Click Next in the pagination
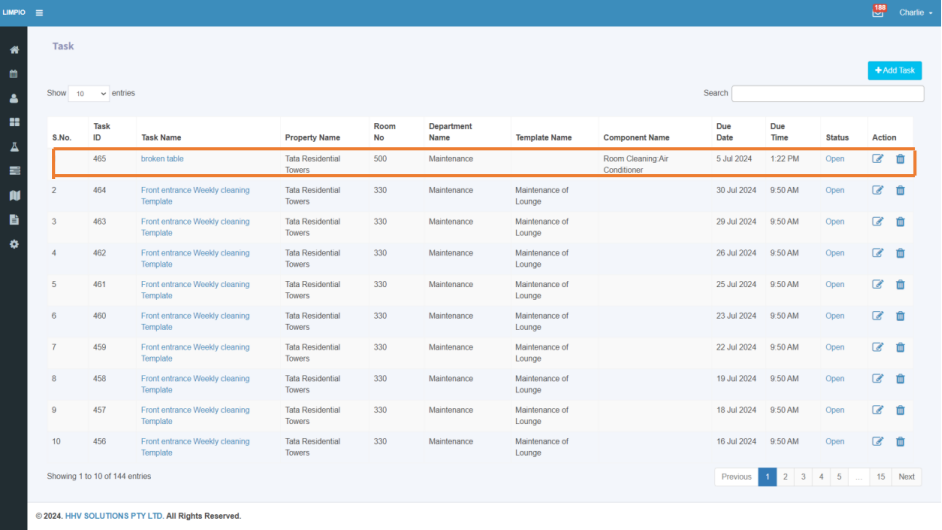This screenshot has width=942, height=530. point(907,477)
